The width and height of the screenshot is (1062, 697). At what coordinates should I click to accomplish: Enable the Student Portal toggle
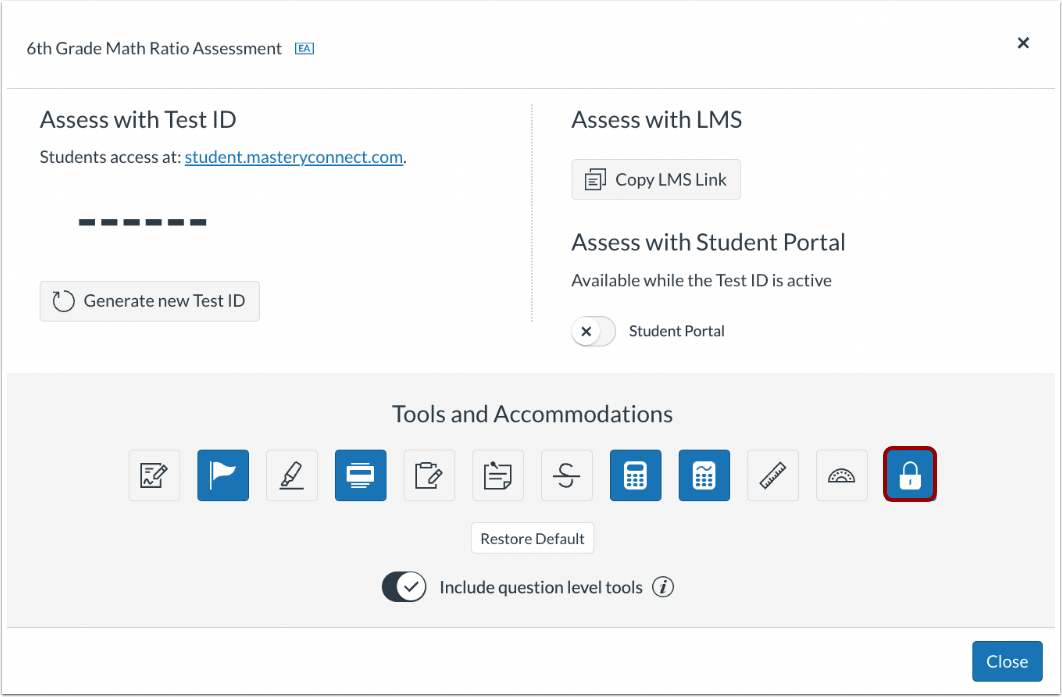coord(593,331)
